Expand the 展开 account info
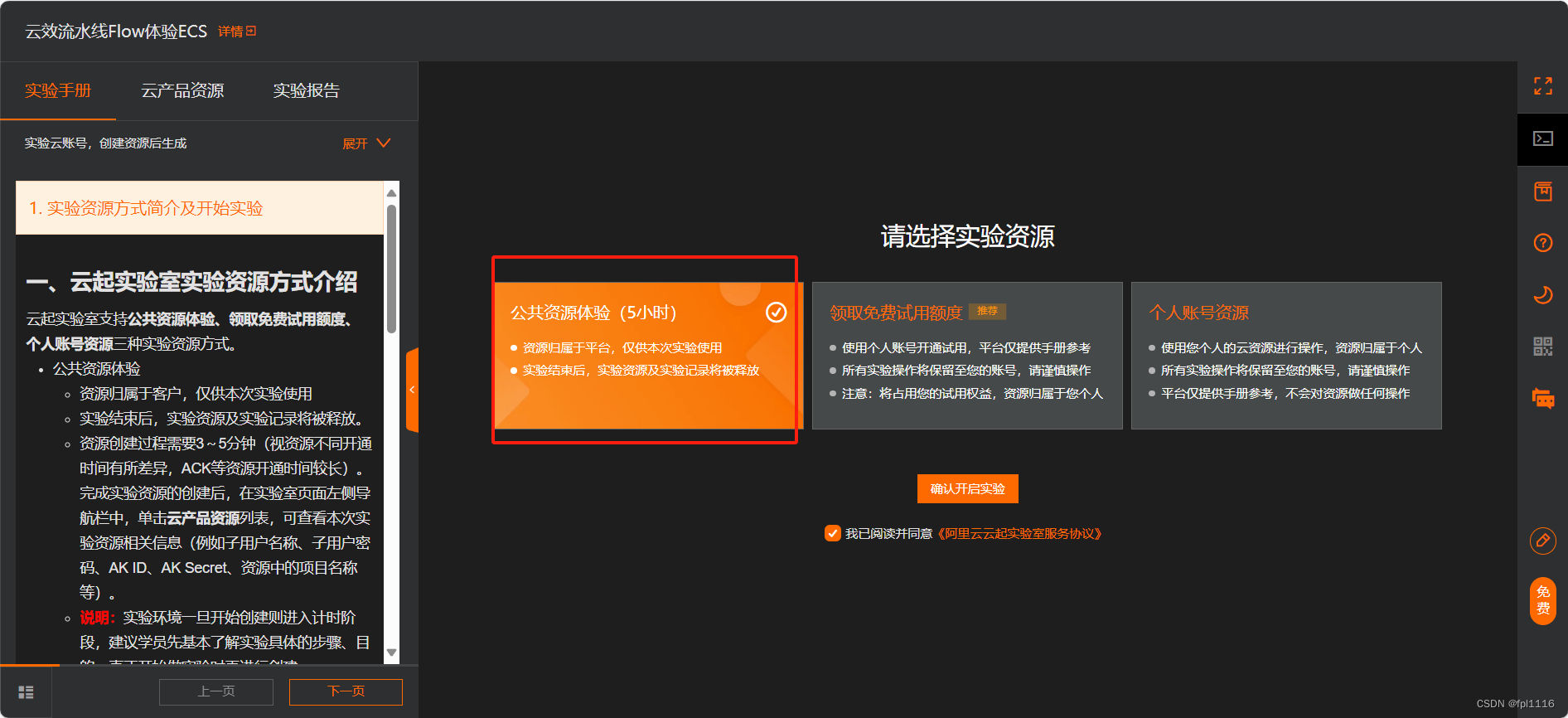Screen dimensions: 1568x718 tap(366, 143)
